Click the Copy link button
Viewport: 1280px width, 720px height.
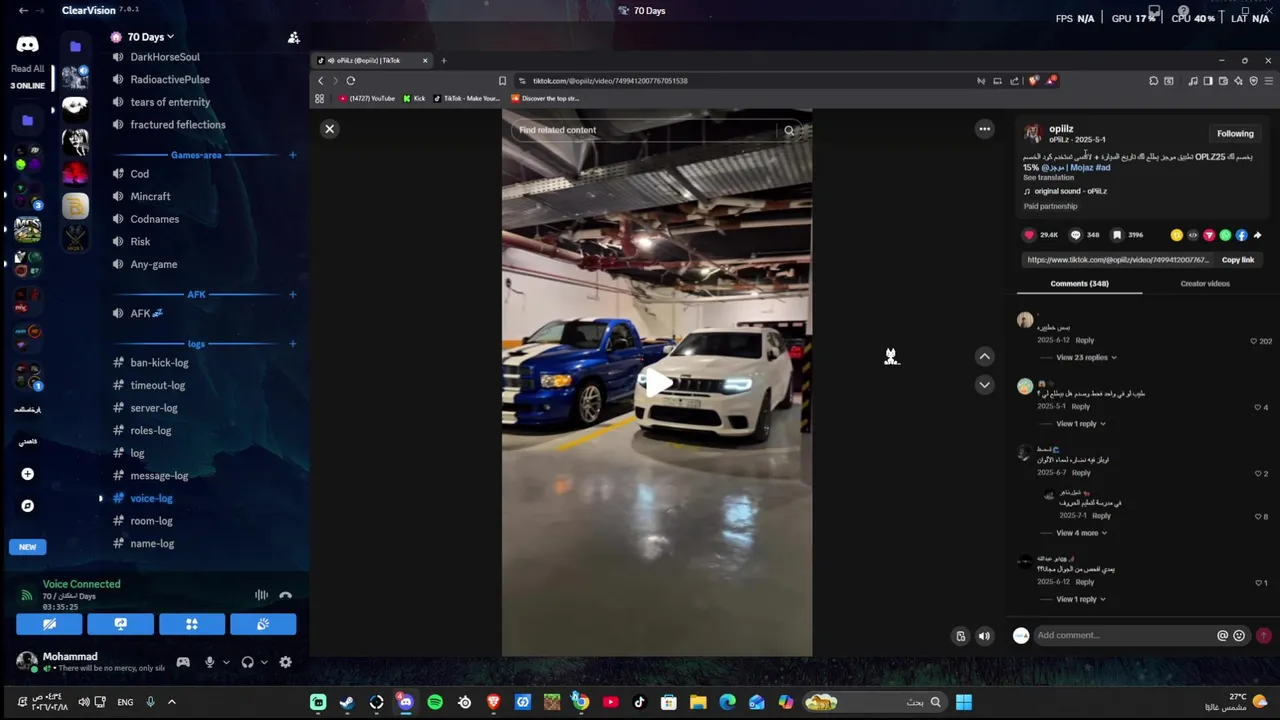[x=1238, y=260]
